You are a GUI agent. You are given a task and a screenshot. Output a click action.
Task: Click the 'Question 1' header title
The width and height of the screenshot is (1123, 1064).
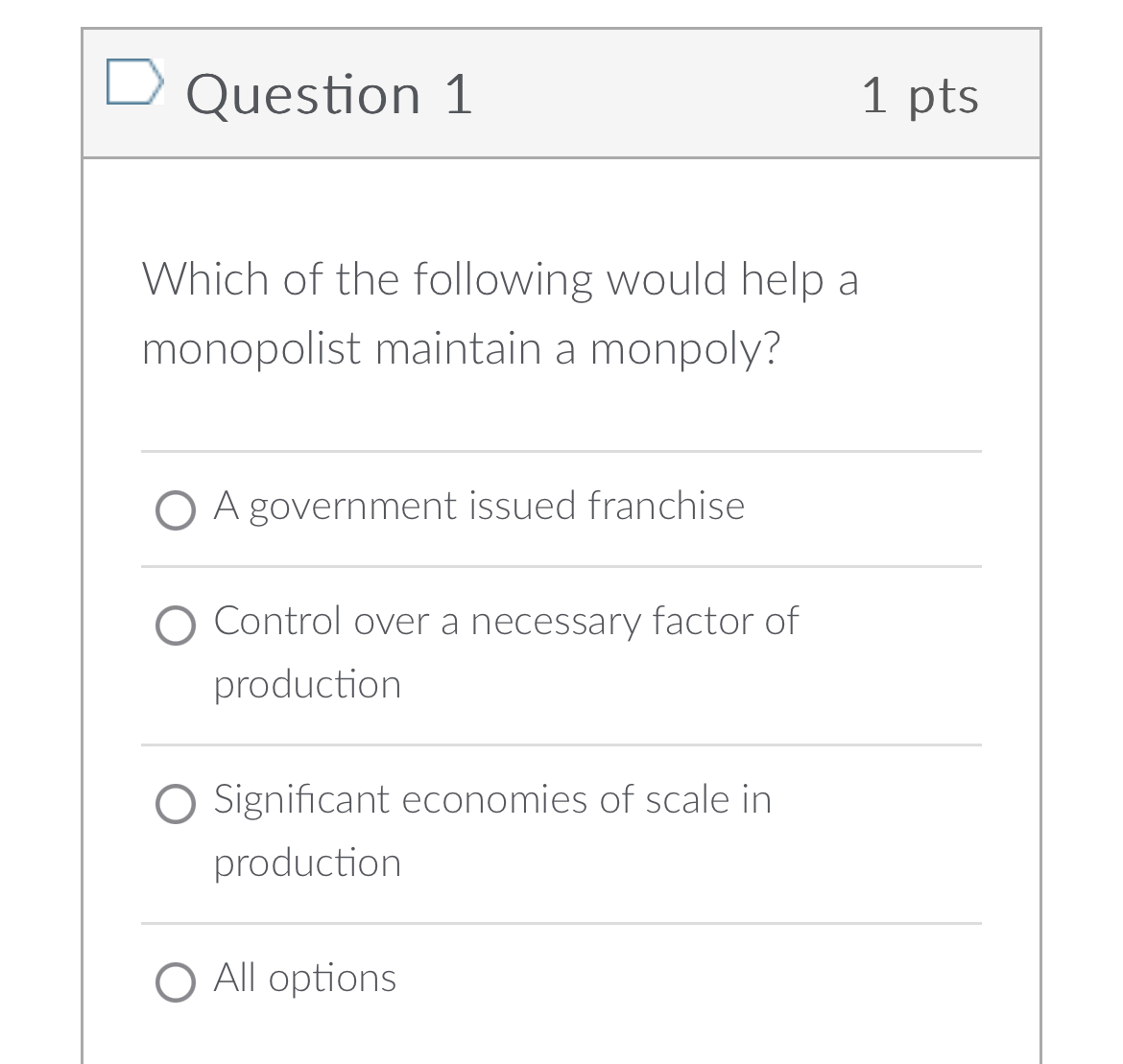(328, 94)
